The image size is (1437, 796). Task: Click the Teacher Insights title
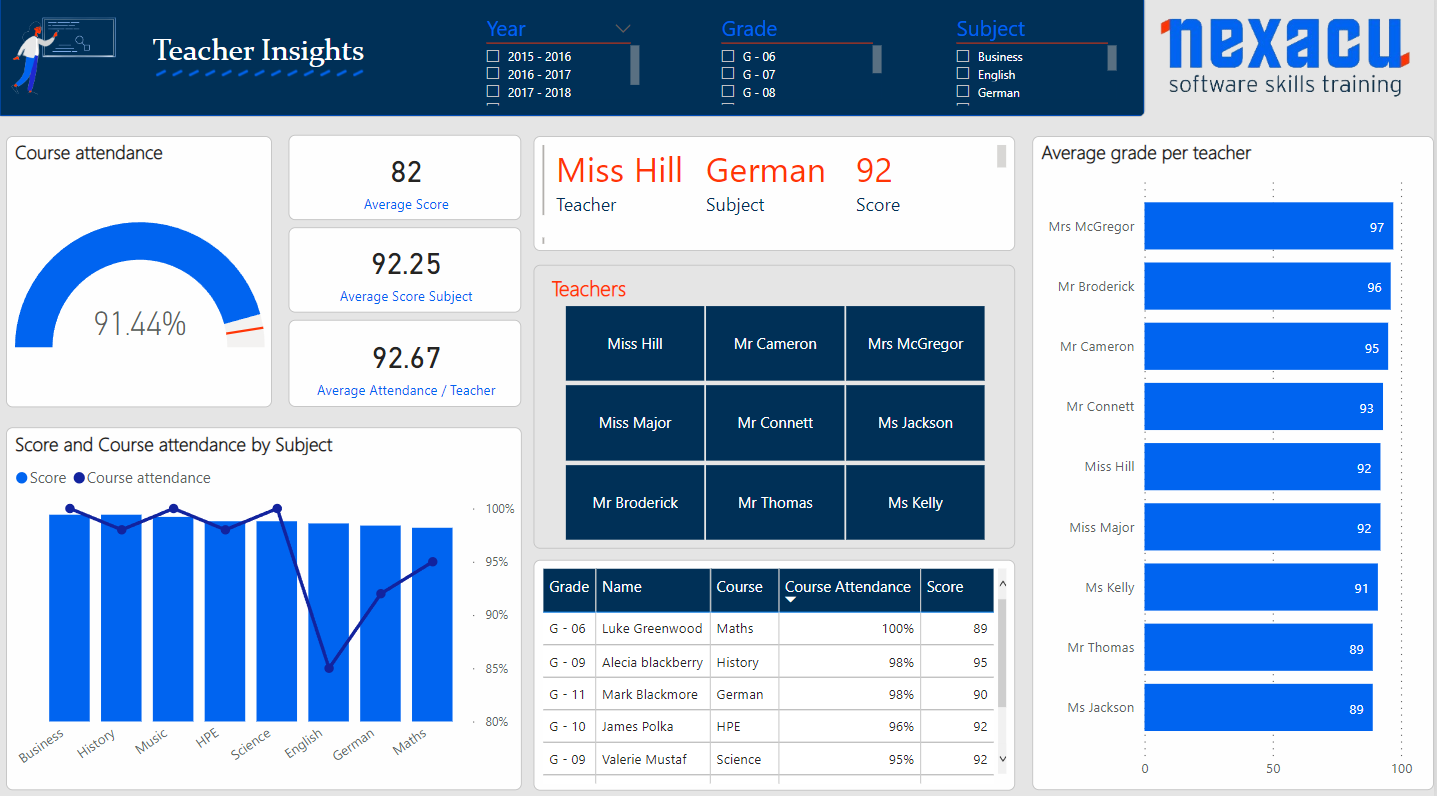(x=258, y=50)
